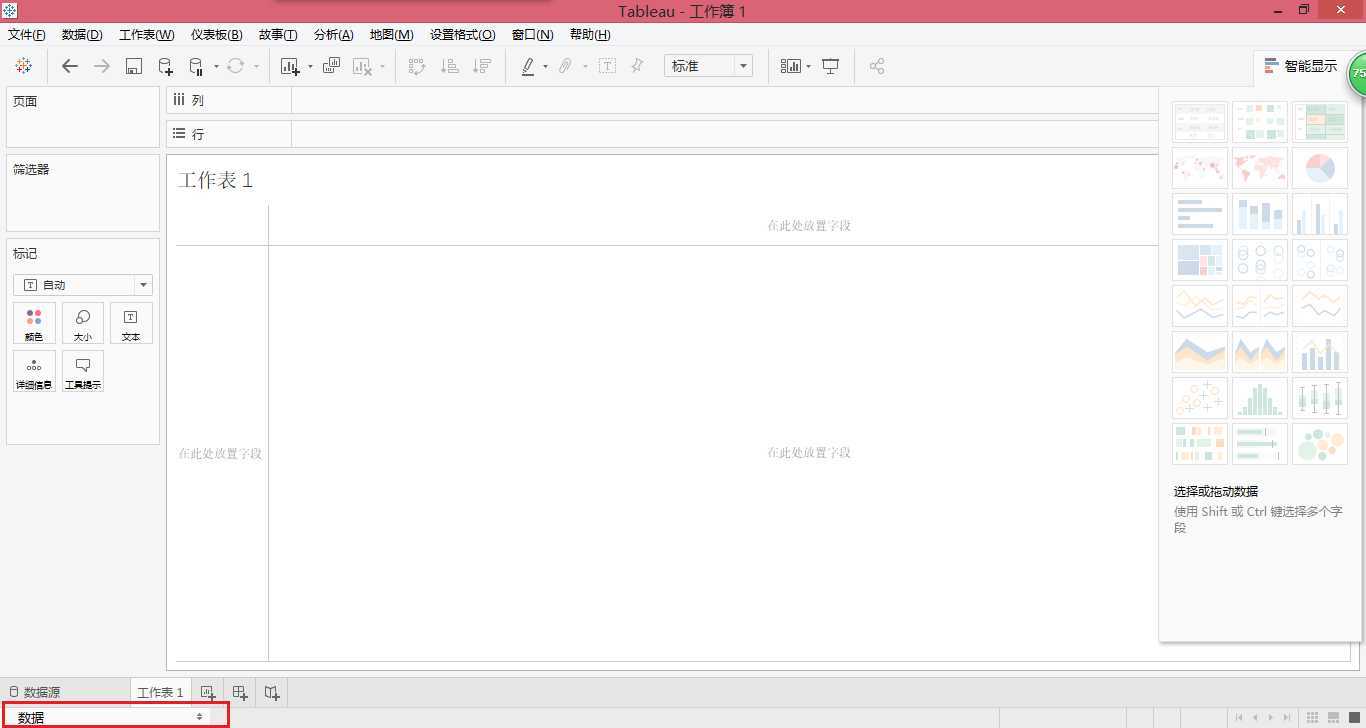
Task: Open the 数据(D) menu
Action: click(82, 35)
